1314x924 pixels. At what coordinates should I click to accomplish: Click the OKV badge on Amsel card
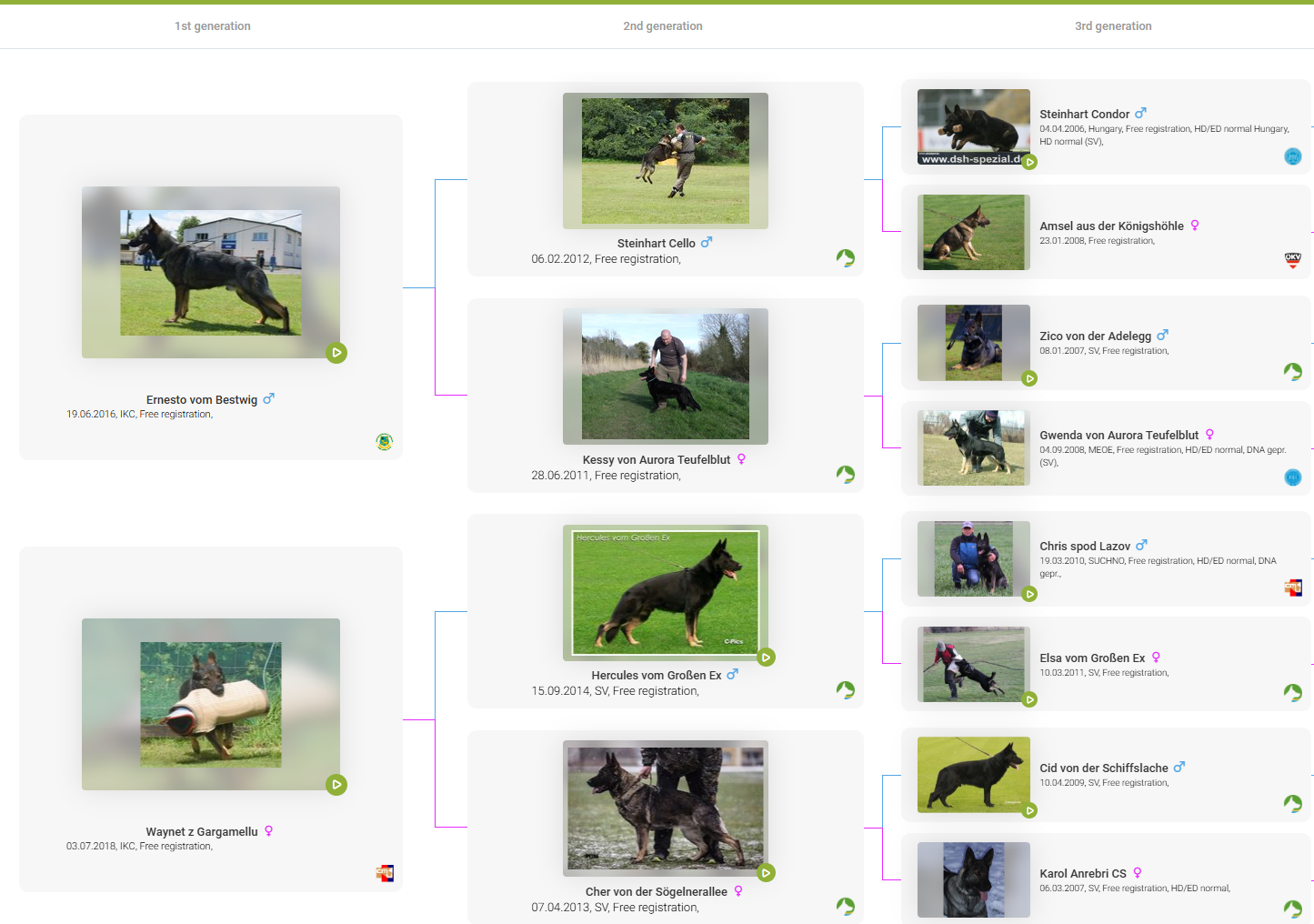1292,261
